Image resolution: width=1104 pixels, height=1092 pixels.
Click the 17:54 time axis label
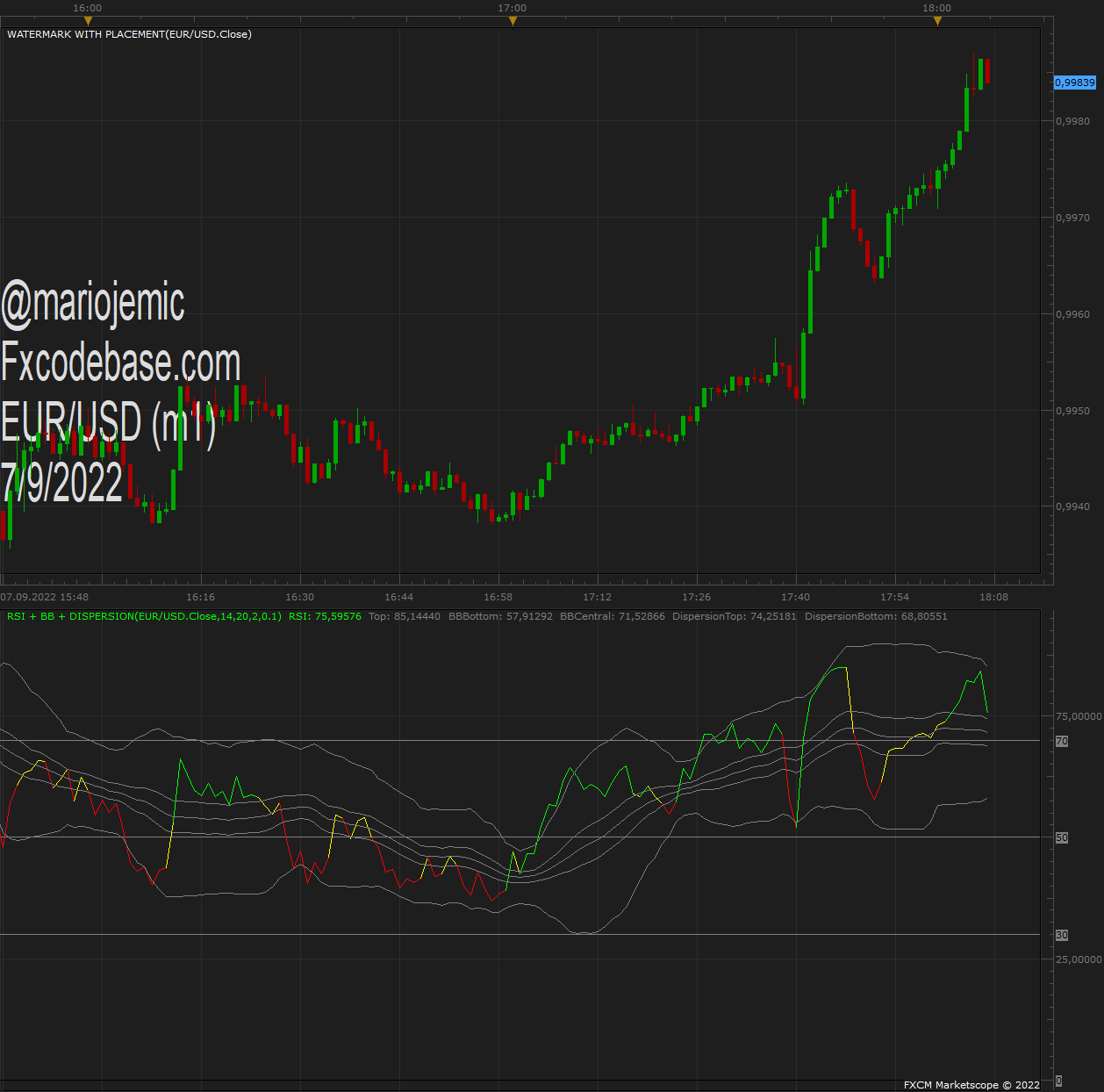pos(895,597)
